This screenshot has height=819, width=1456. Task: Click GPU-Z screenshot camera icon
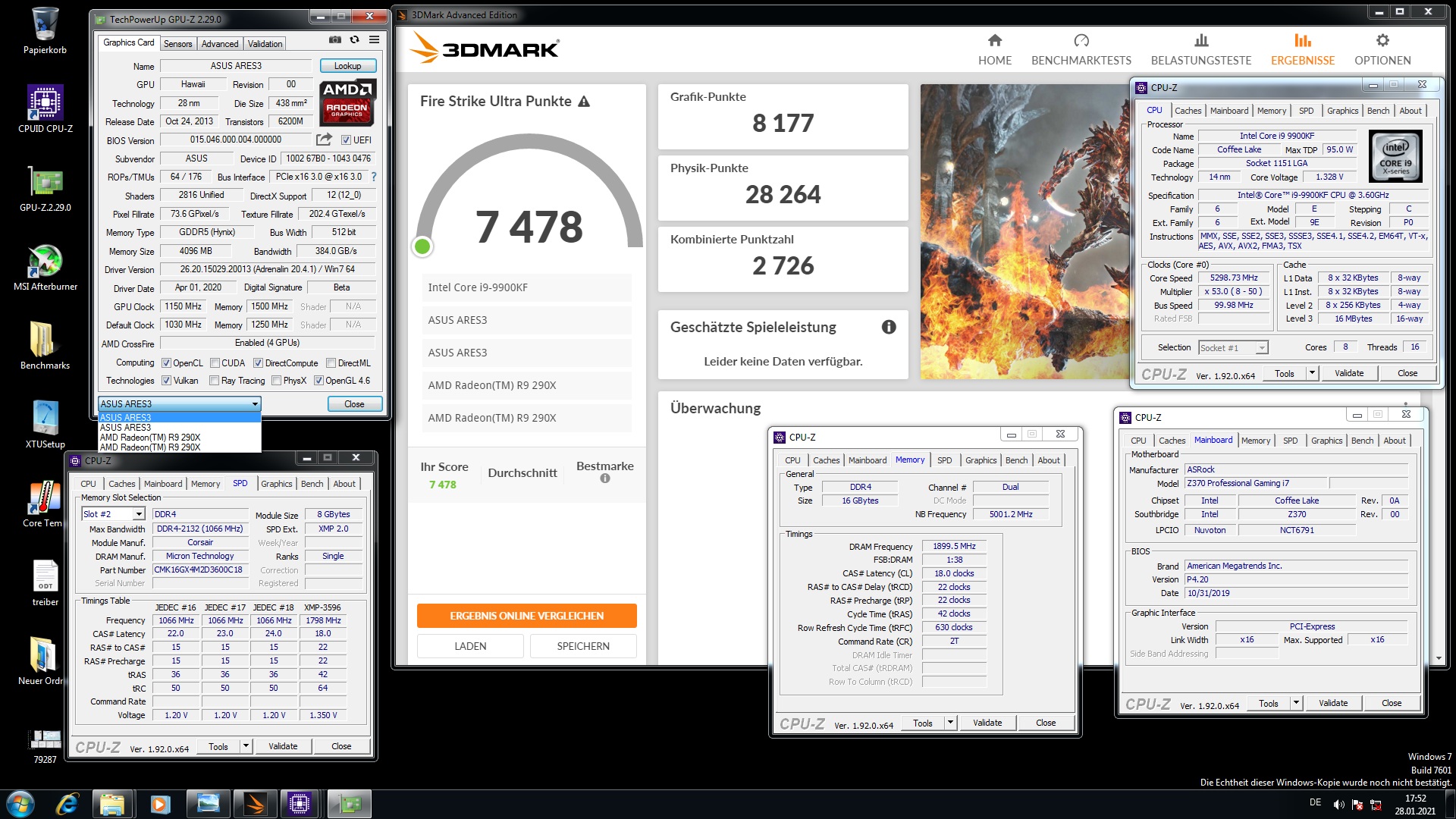335,39
